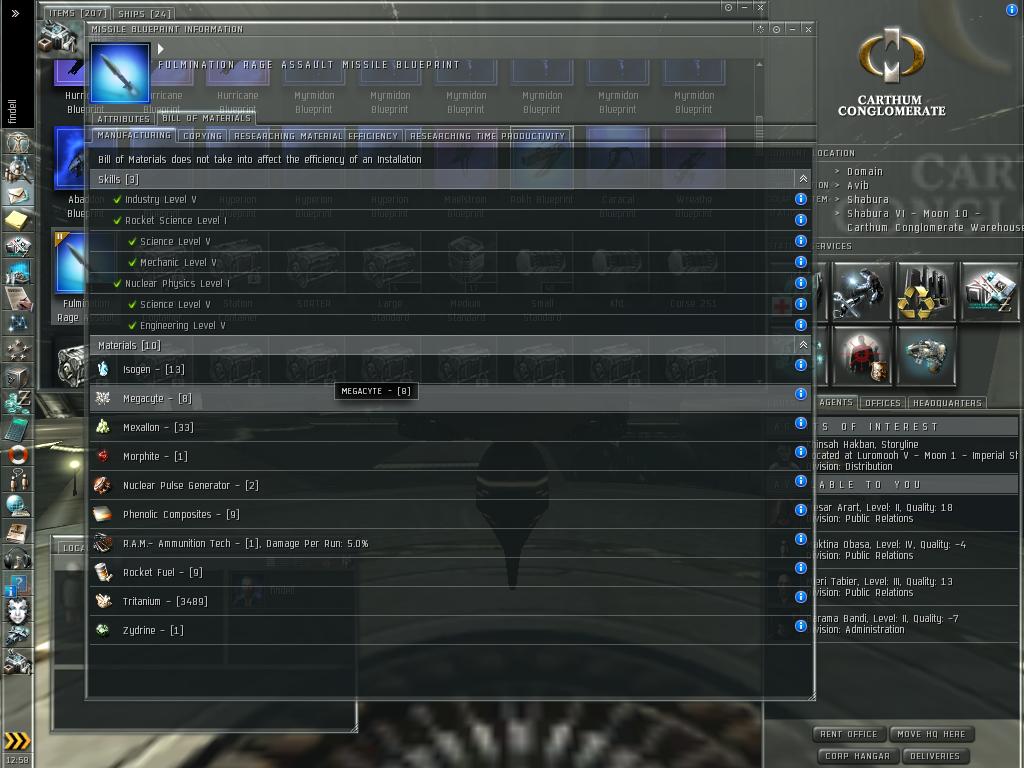Open the bounty office service icon
The height and width of the screenshot is (768, 1024).
[x=862, y=356]
